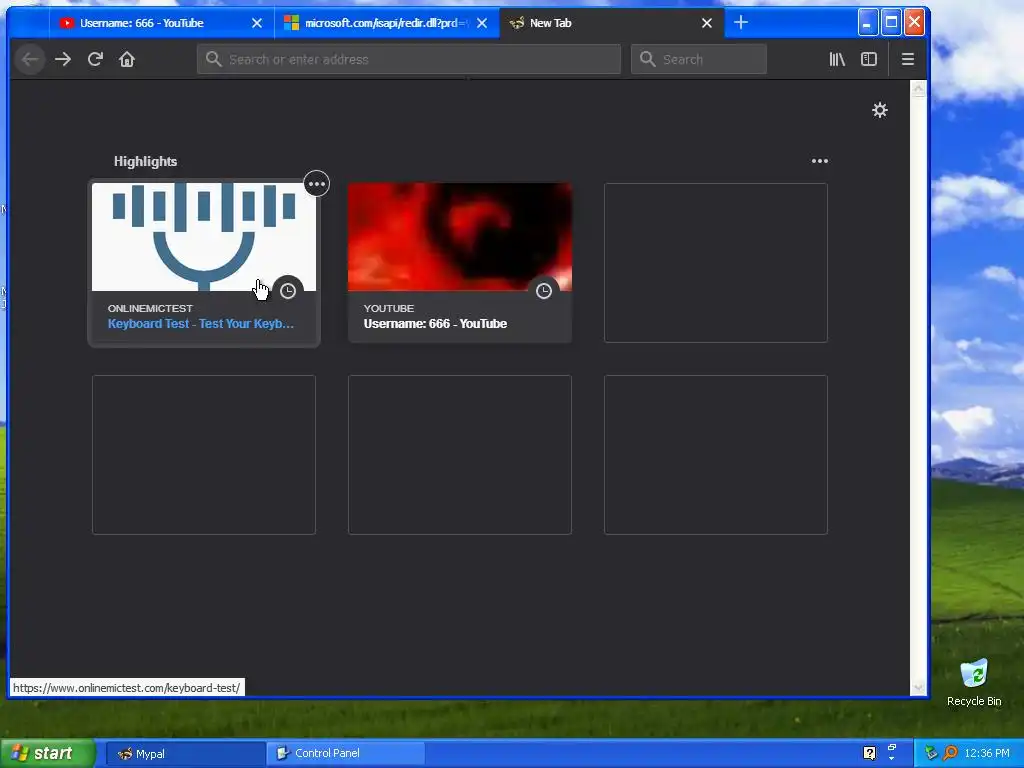This screenshot has height=768, width=1024.
Task: Open the Highlights section options menu
Action: (x=820, y=161)
